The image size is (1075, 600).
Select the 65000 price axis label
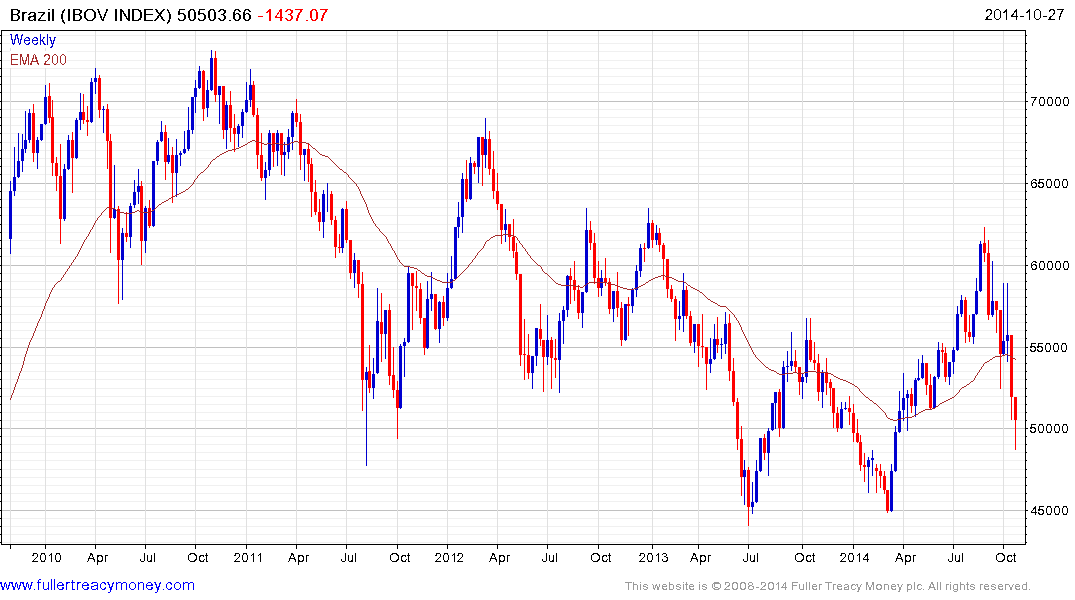pyautogui.click(x=1050, y=184)
